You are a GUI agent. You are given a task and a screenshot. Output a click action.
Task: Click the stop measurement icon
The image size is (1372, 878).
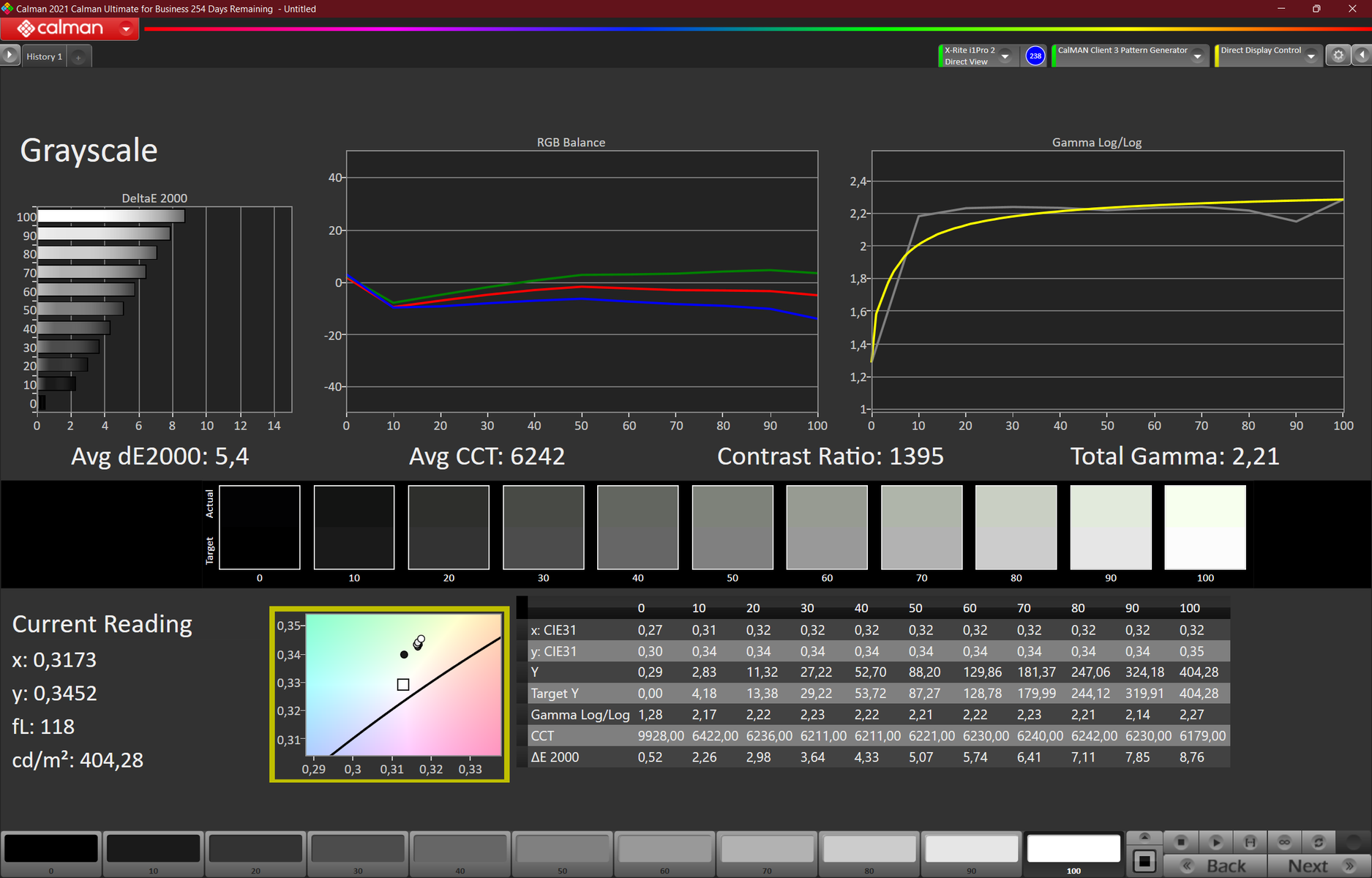(x=1180, y=842)
